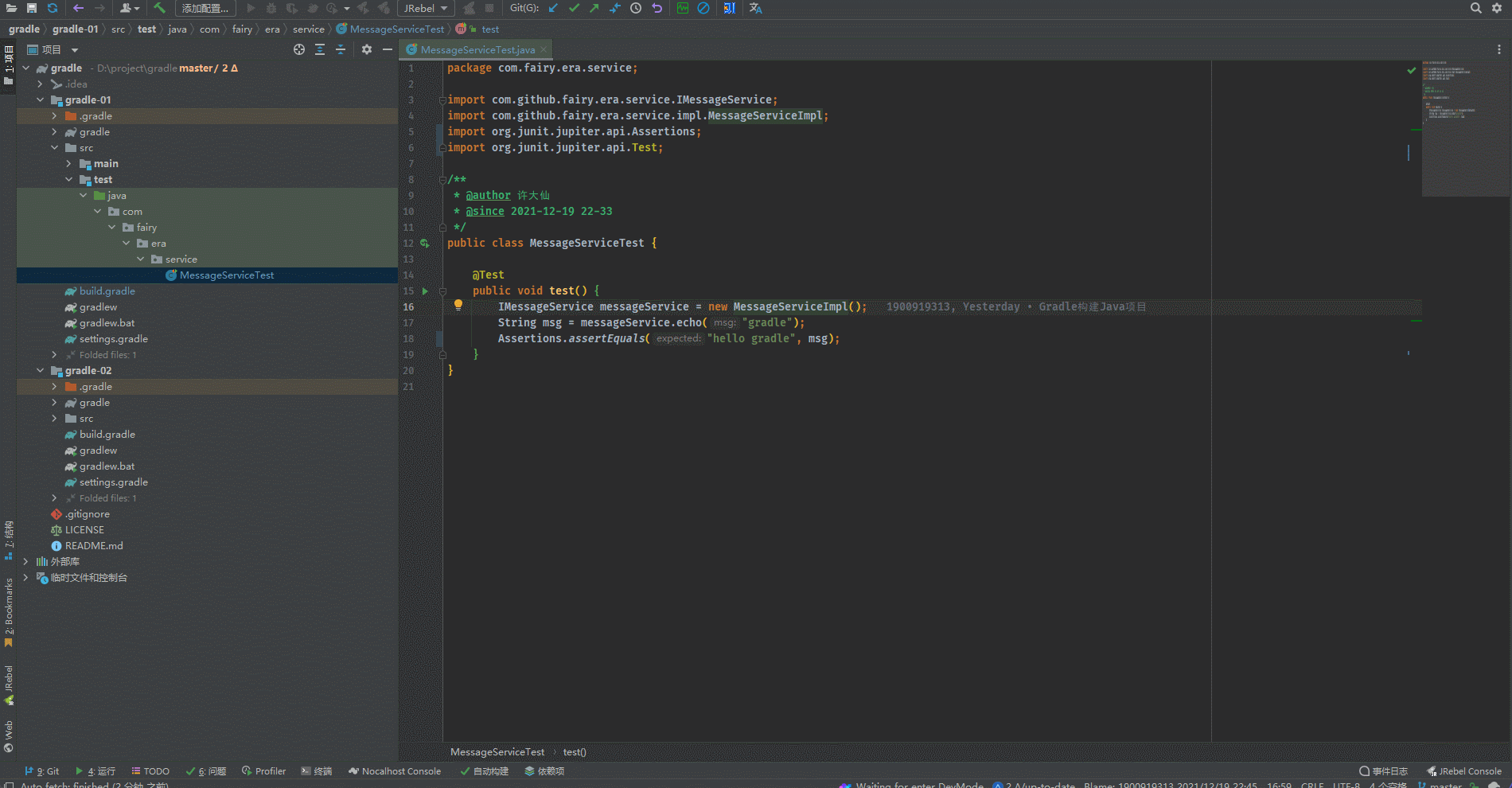Open the 终端 terminal tool window
The image size is (1512, 788).
pos(317,771)
